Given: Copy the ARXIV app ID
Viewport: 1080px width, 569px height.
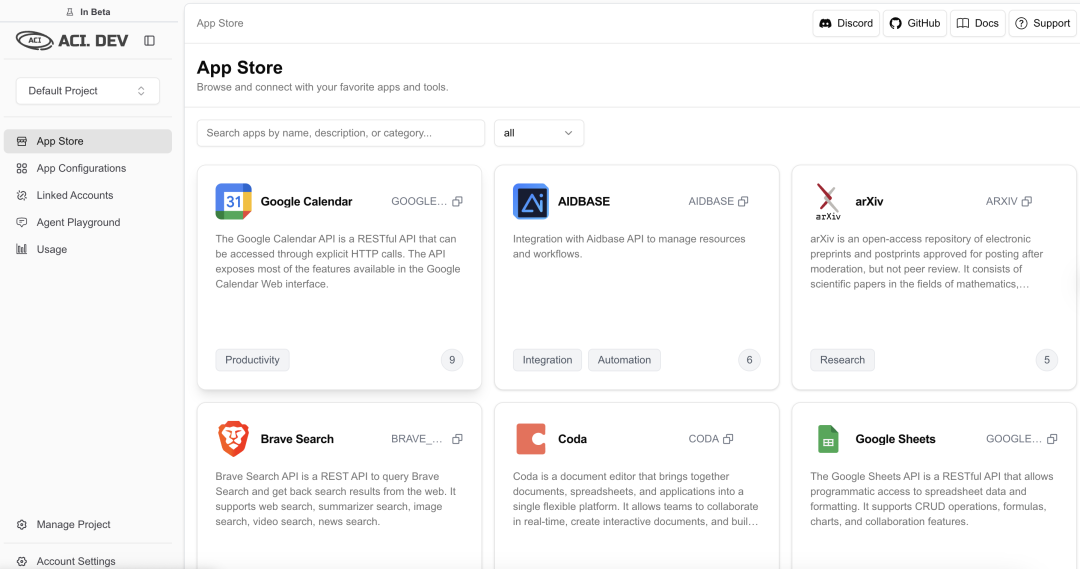Looking at the screenshot, I should [x=1027, y=201].
